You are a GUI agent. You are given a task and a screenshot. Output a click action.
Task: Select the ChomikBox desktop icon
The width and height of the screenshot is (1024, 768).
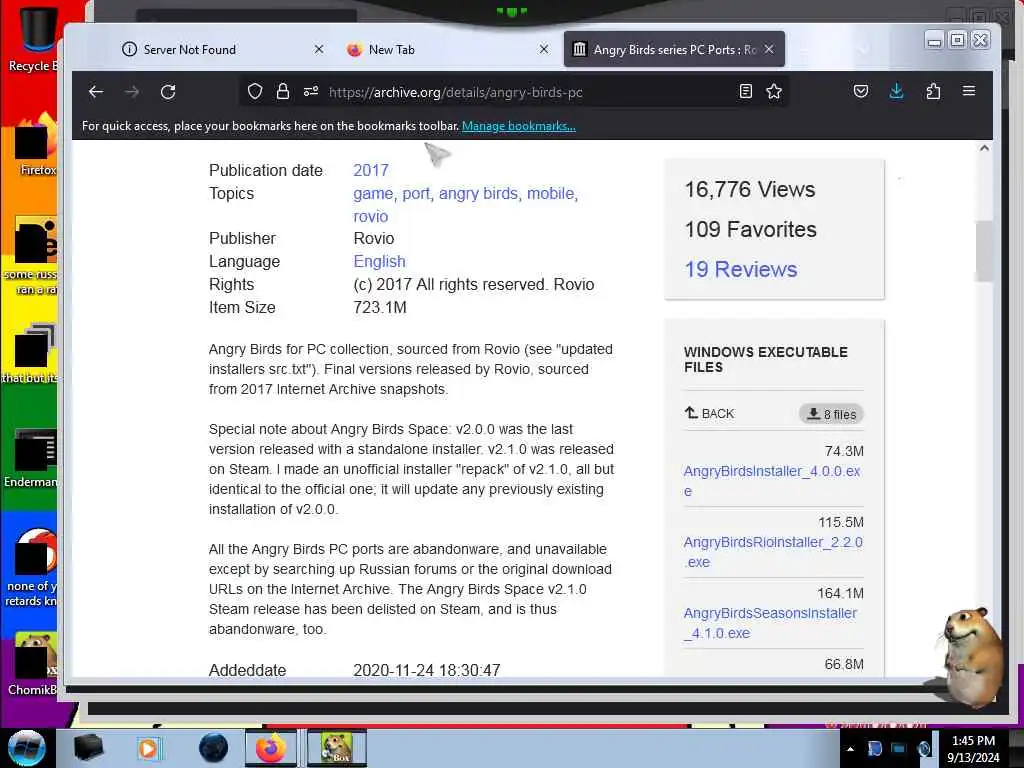coord(33,664)
